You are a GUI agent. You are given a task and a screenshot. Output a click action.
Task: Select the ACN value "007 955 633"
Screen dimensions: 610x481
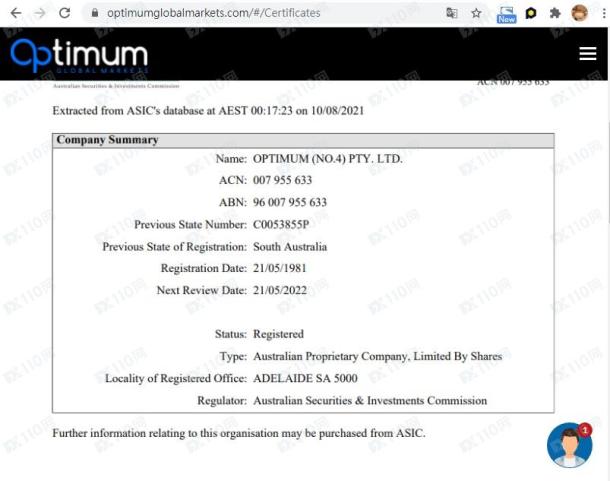282,180
